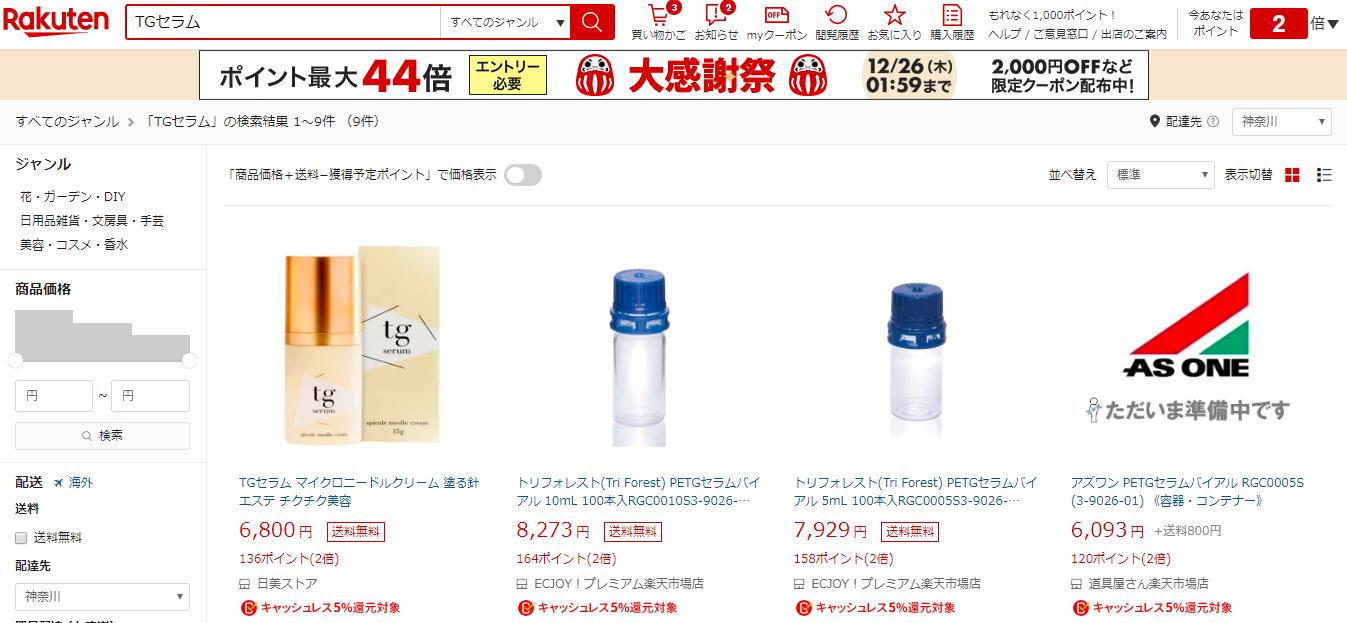The width and height of the screenshot is (1347, 623).
Task: Open the 配達先 神奈川 dropdown at top right
Action: (x=1282, y=122)
